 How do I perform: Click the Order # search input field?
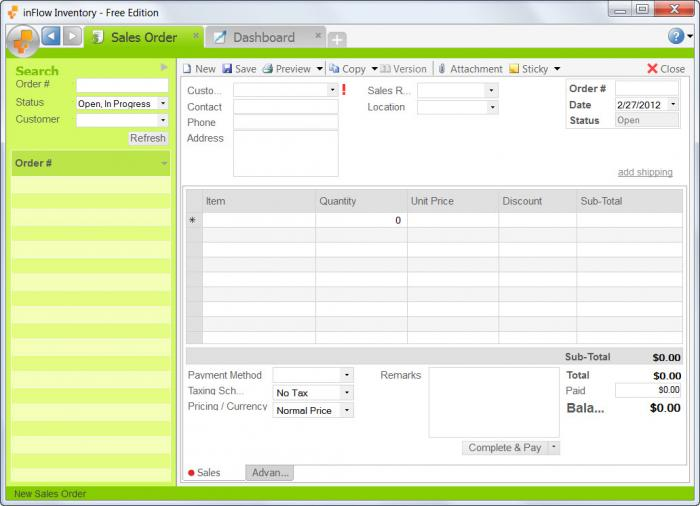pos(122,85)
